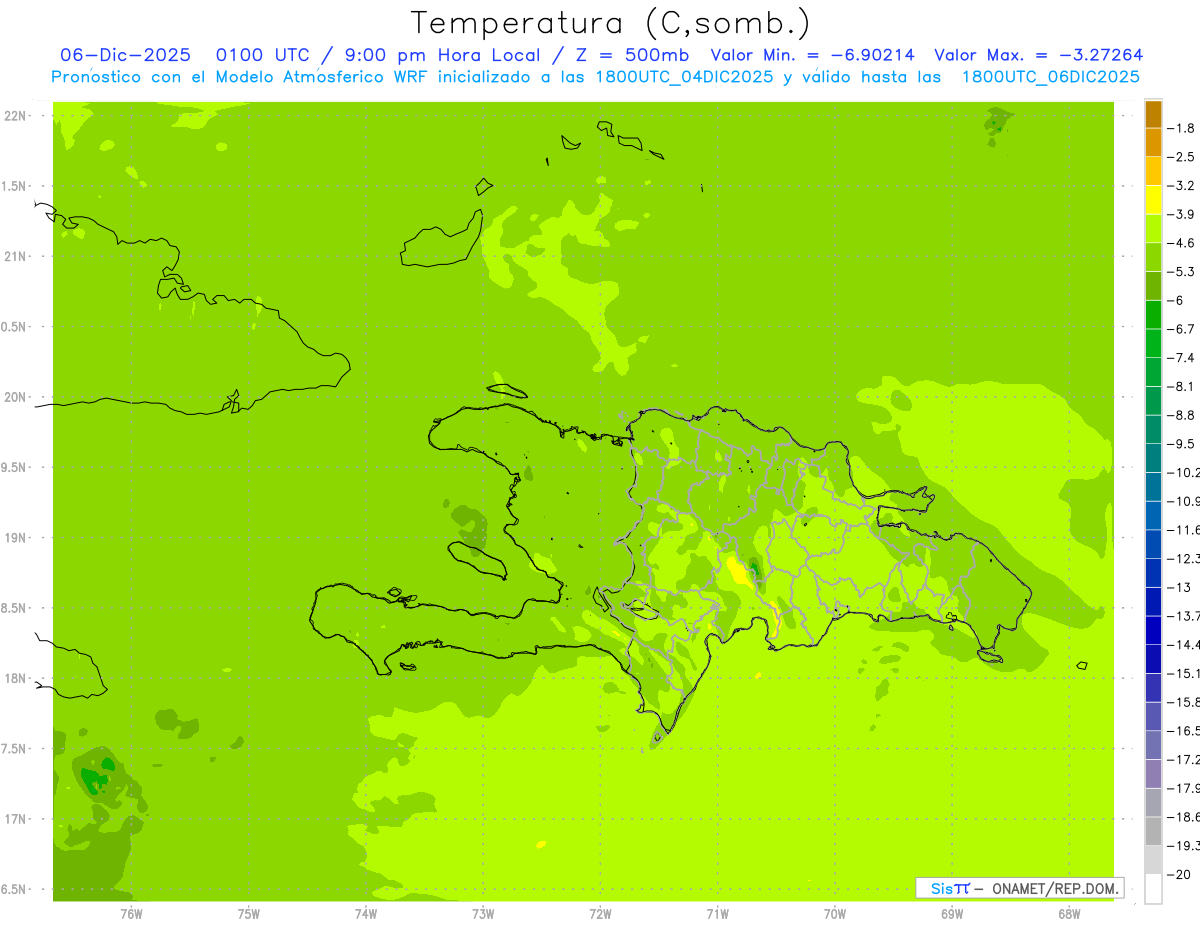The image size is (1200, 927).
Task: Click the '-8.8' colorbar value
Action: coord(1182,415)
